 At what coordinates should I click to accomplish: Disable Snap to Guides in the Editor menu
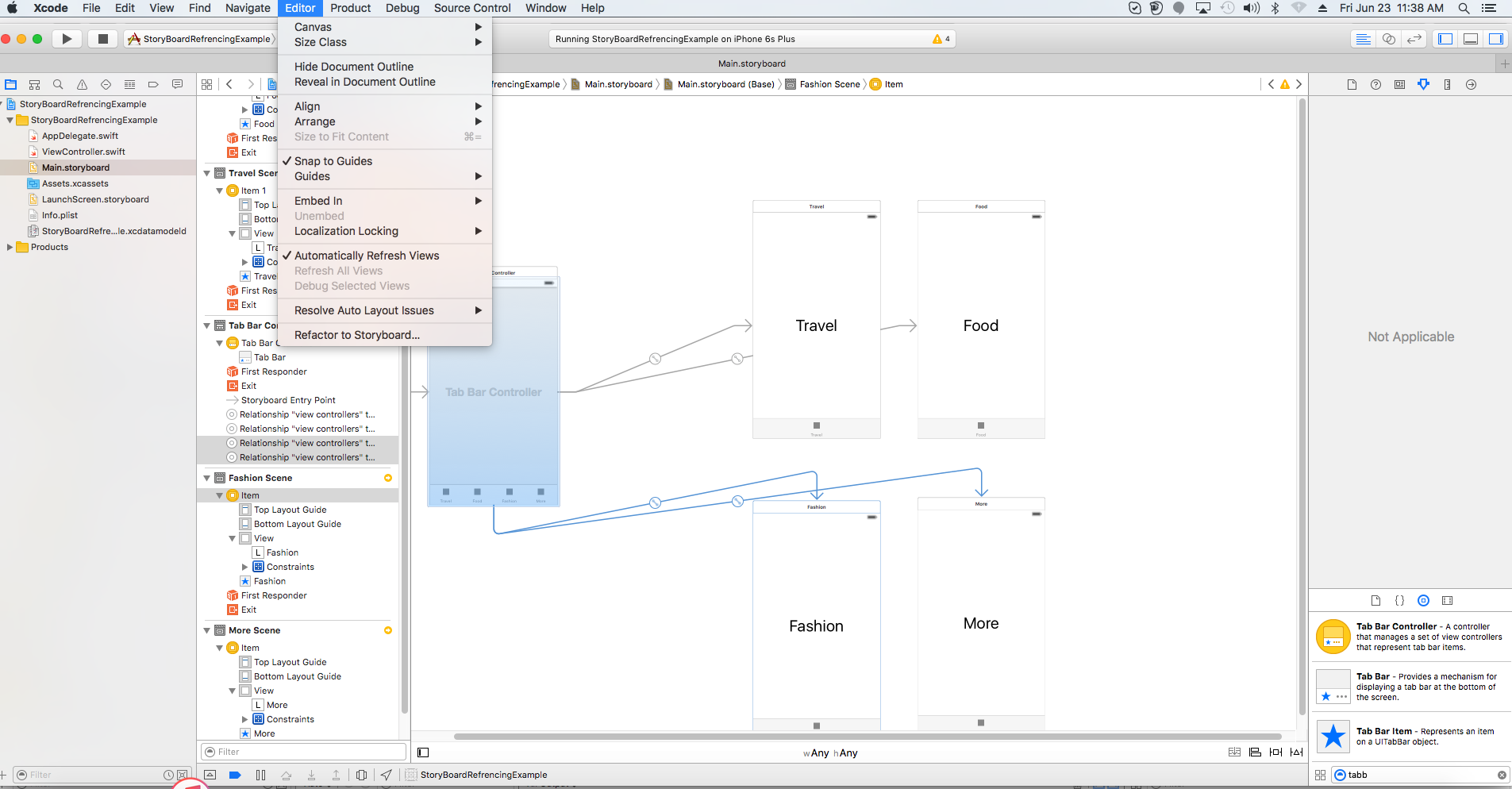click(333, 160)
